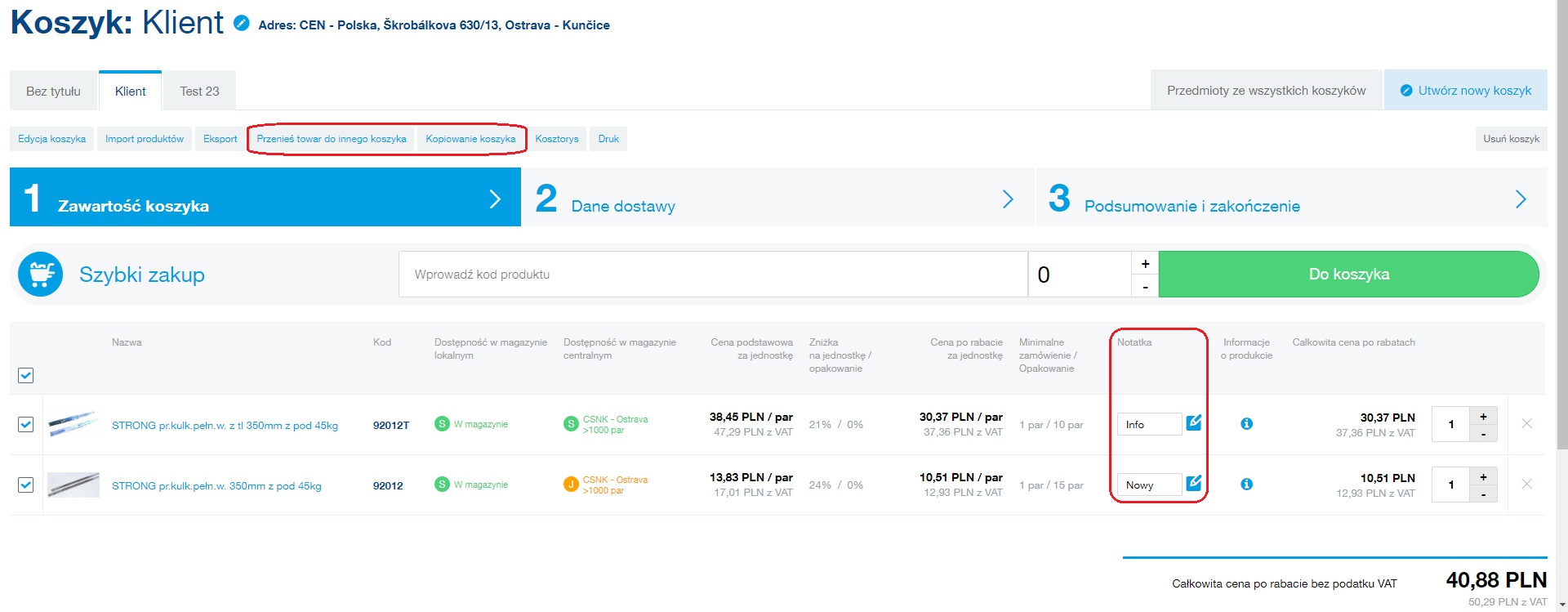Edit the note icon for Info row
This screenshot has width=1568, height=612.
(x=1193, y=422)
